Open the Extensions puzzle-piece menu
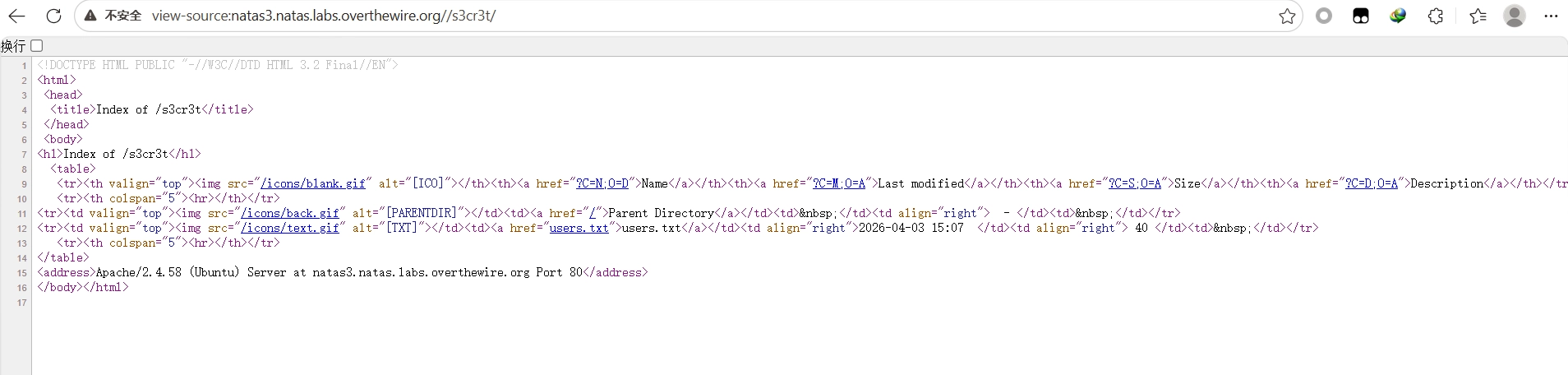Image resolution: width=1568 pixels, height=375 pixels. pyautogui.click(x=1436, y=16)
